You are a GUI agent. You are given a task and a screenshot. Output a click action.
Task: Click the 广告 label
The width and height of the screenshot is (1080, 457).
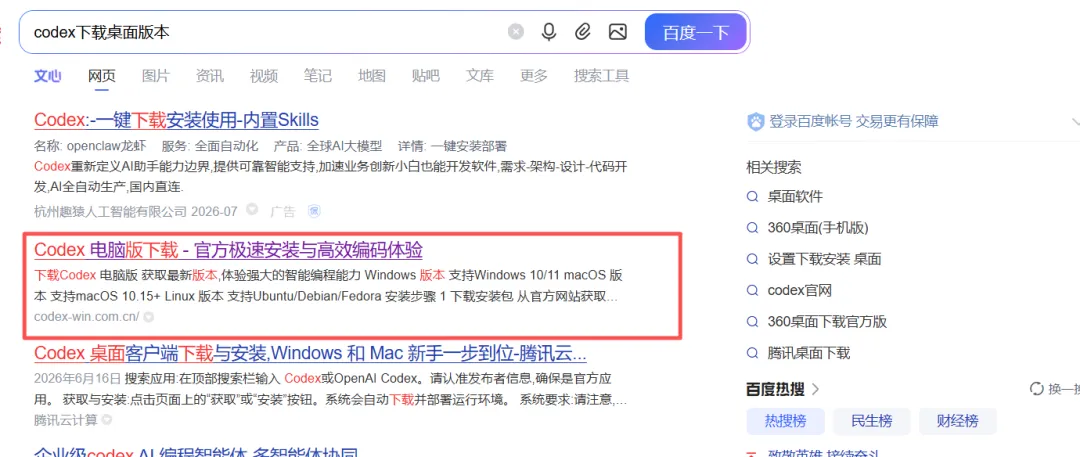click(x=282, y=211)
